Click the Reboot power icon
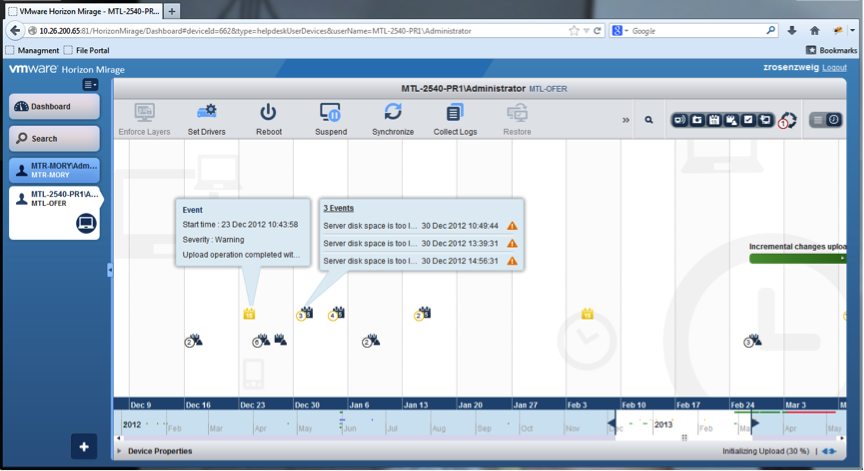864x471 pixels. click(268, 112)
